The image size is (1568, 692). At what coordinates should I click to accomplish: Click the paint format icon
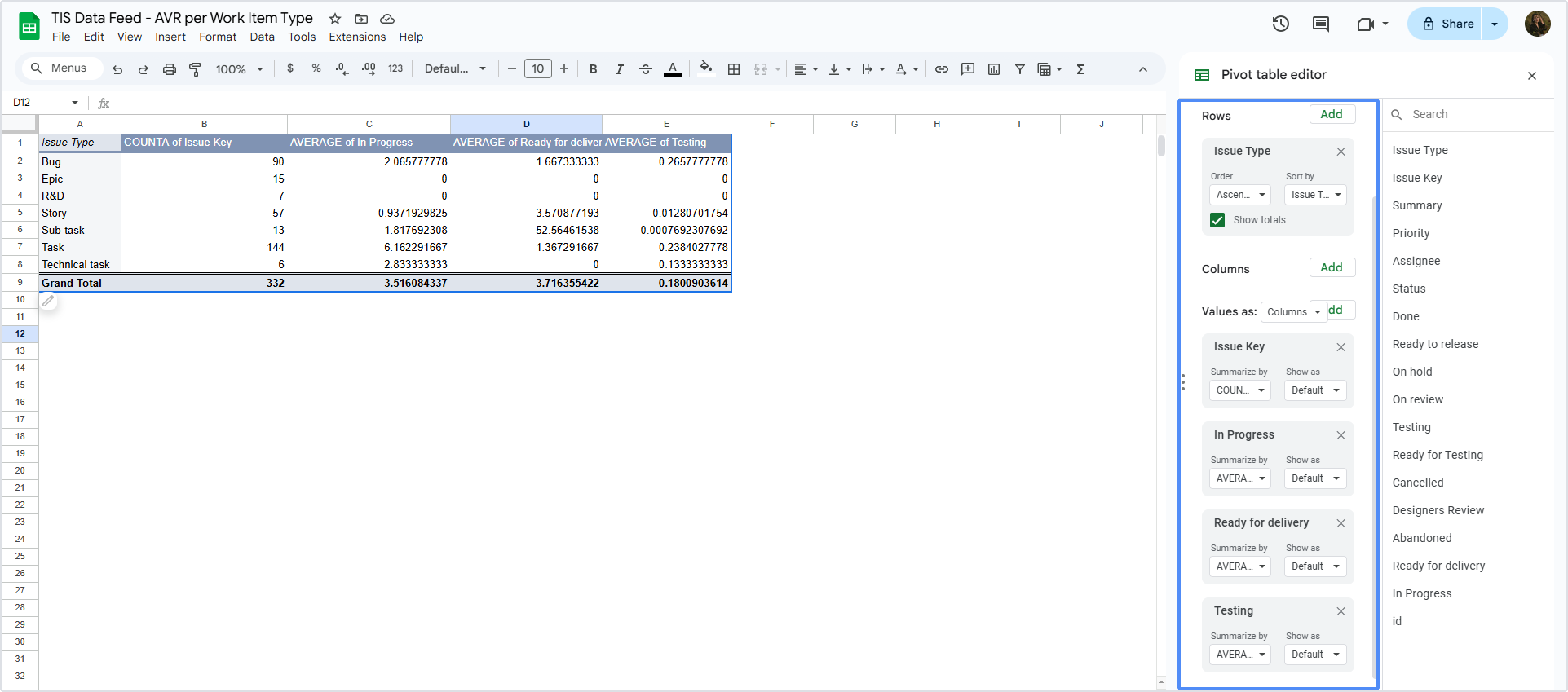click(195, 69)
